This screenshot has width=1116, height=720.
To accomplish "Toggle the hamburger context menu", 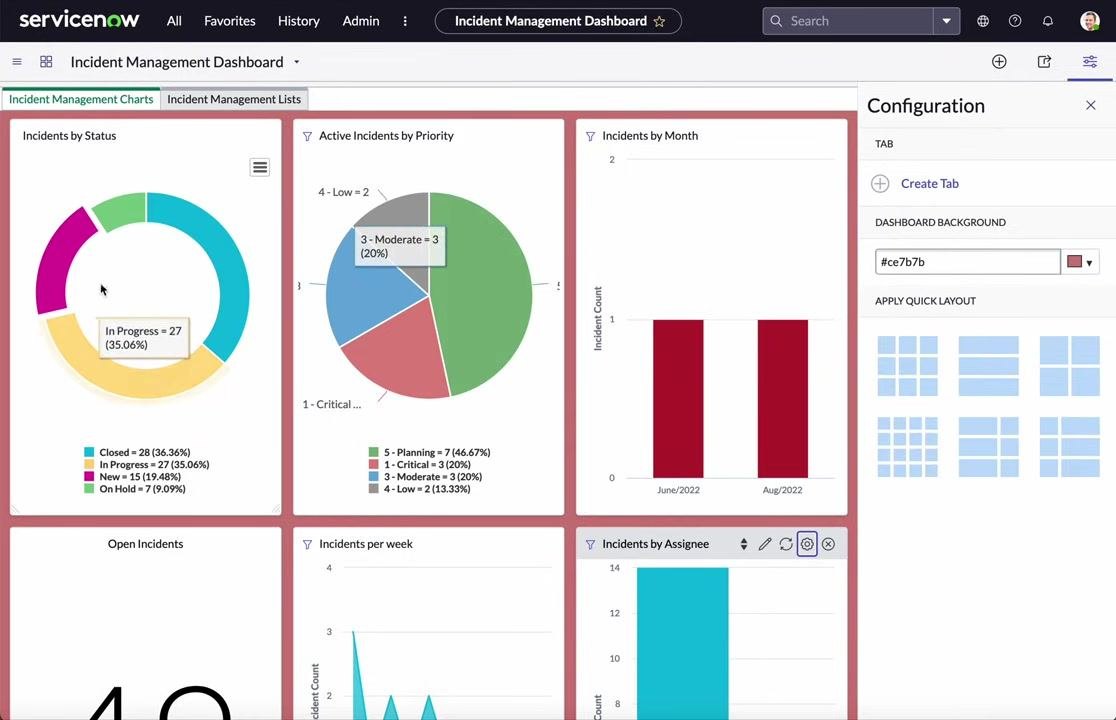I will 17,62.
